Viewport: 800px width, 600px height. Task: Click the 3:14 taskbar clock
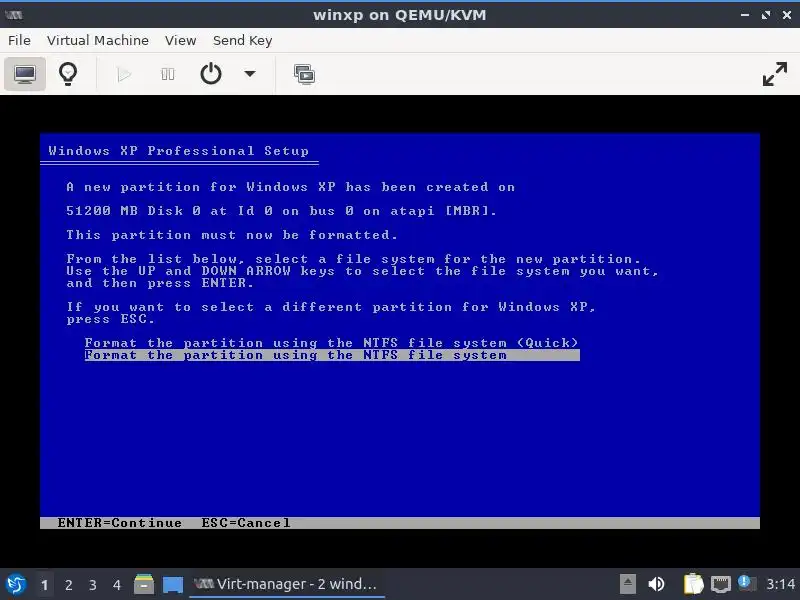tap(780, 584)
